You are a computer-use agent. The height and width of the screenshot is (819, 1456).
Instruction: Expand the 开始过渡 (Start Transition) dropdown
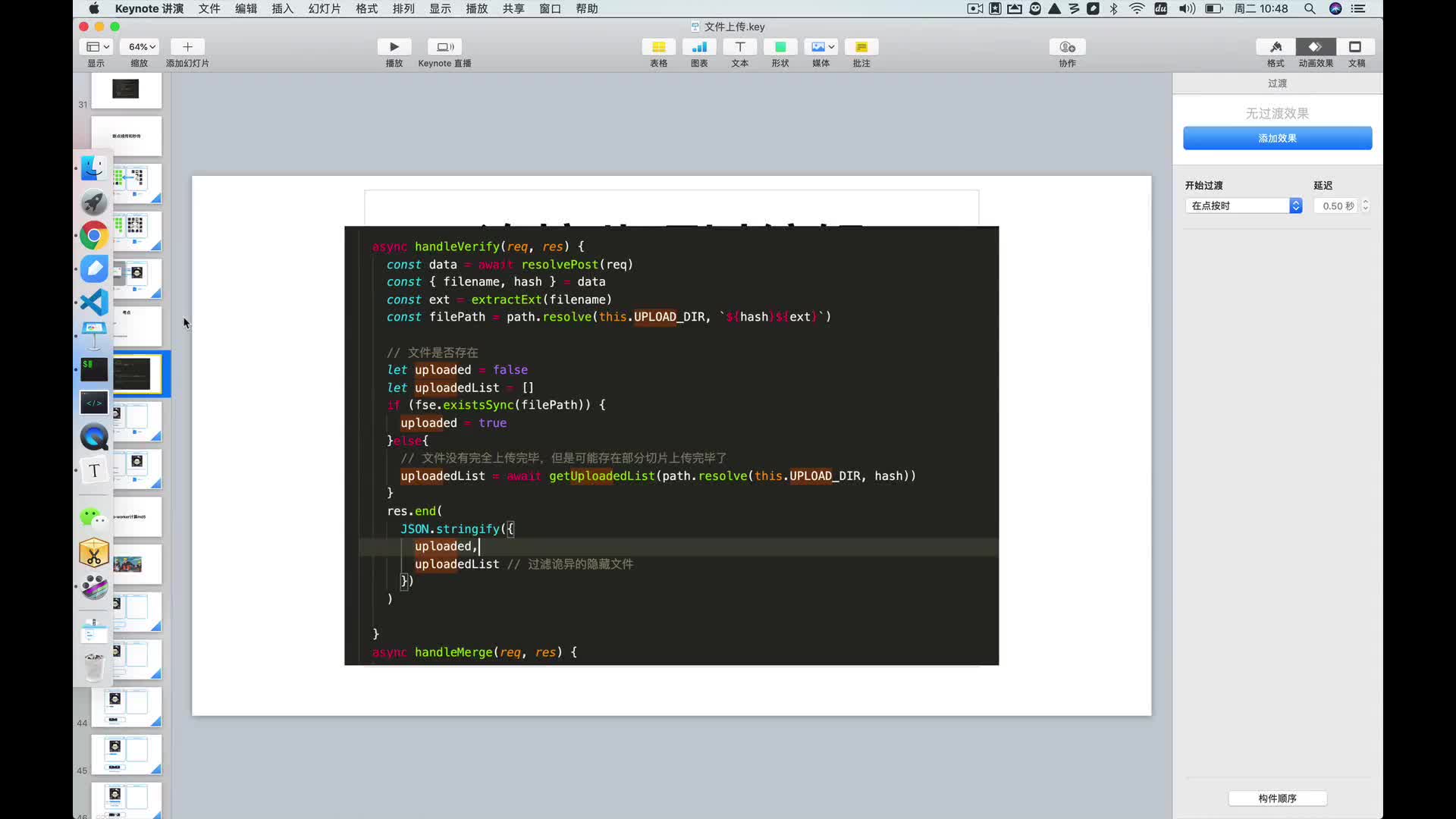click(x=1244, y=205)
